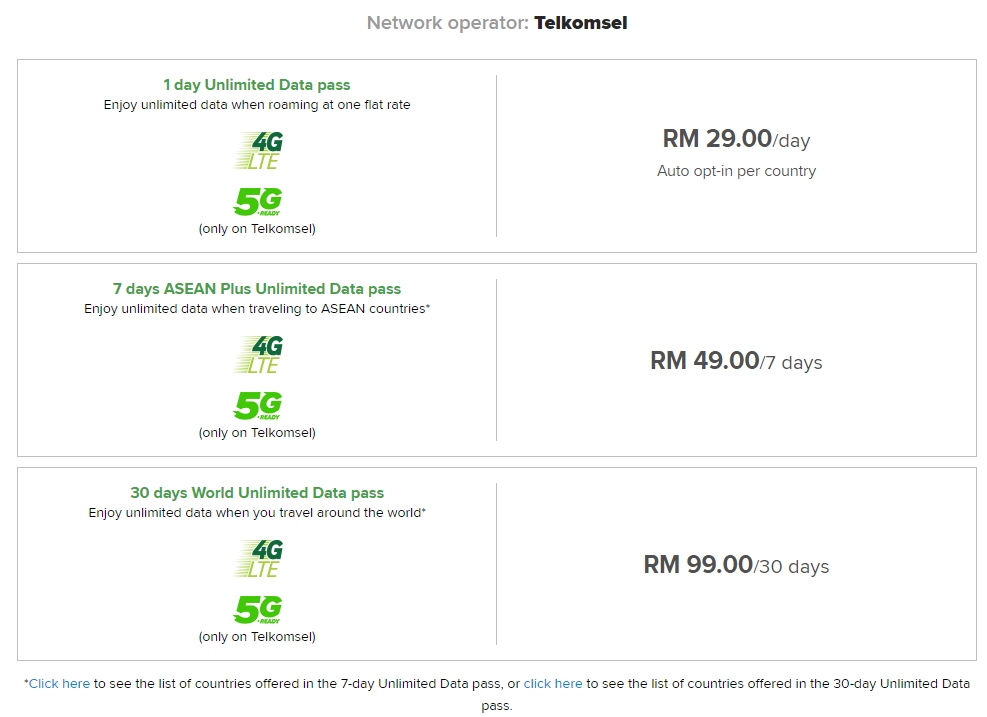
Task: Click the '1 day Unlimited Data pass' title
Action: (x=257, y=85)
